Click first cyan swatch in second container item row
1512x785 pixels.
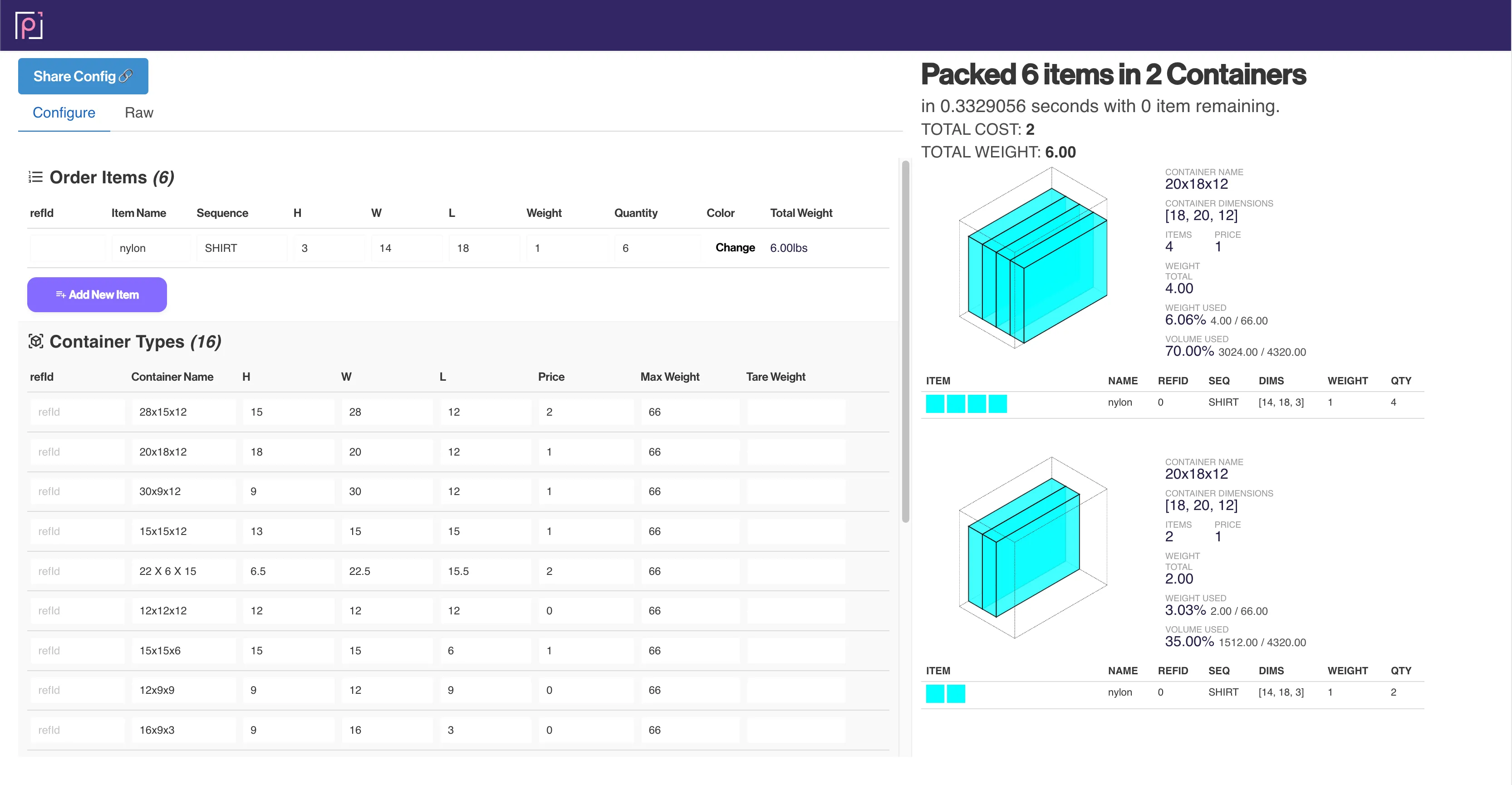click(935, 694)
